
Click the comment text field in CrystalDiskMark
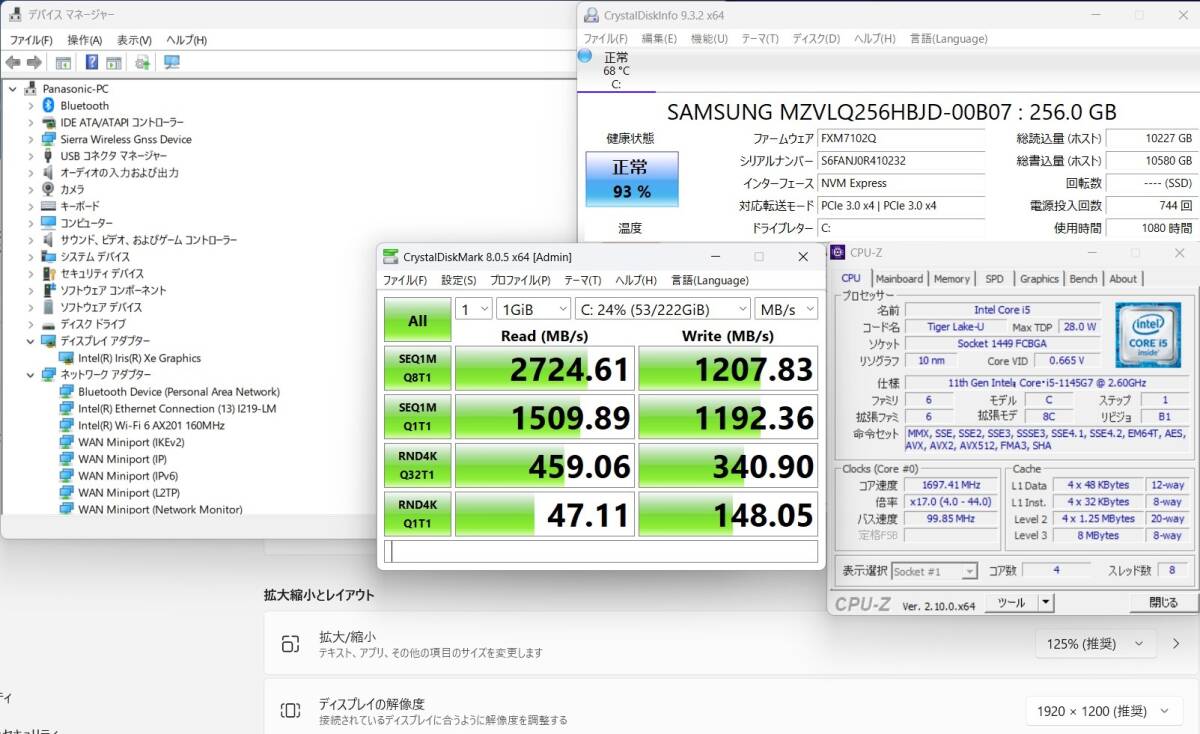(601, 551)
